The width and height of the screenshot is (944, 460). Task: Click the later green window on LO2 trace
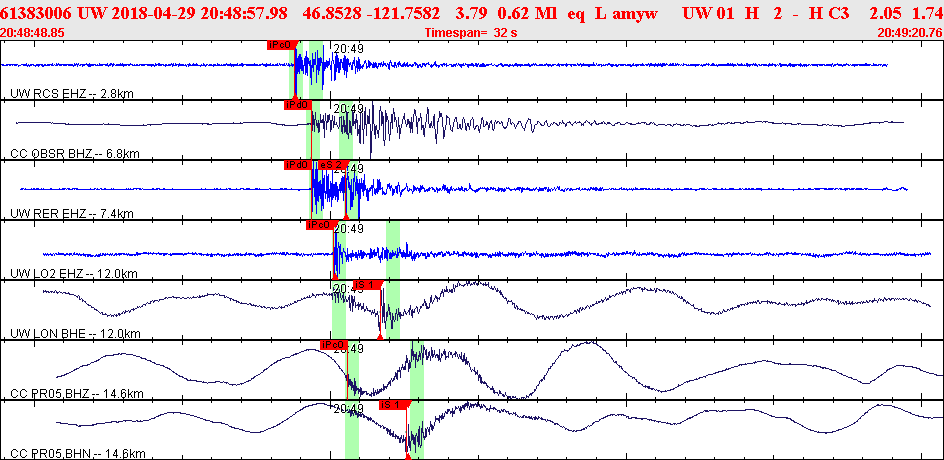coord(393,250)
